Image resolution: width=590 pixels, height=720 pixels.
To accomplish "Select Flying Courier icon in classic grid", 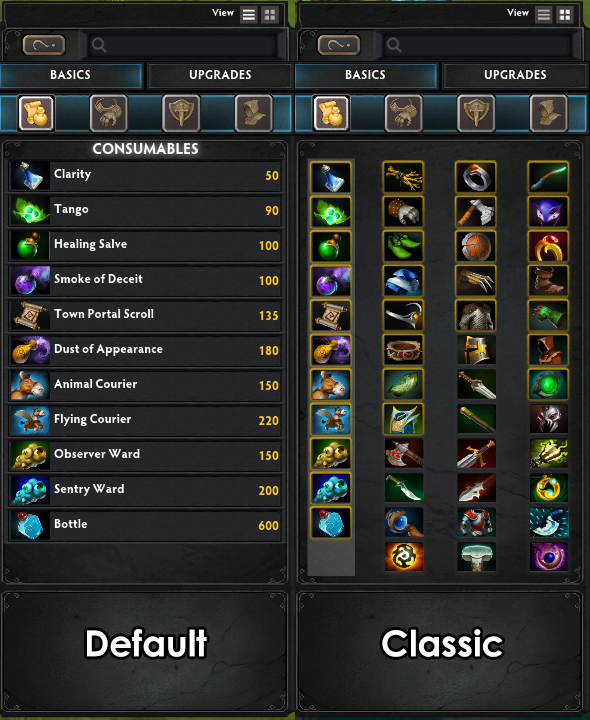I will (331, 419).
